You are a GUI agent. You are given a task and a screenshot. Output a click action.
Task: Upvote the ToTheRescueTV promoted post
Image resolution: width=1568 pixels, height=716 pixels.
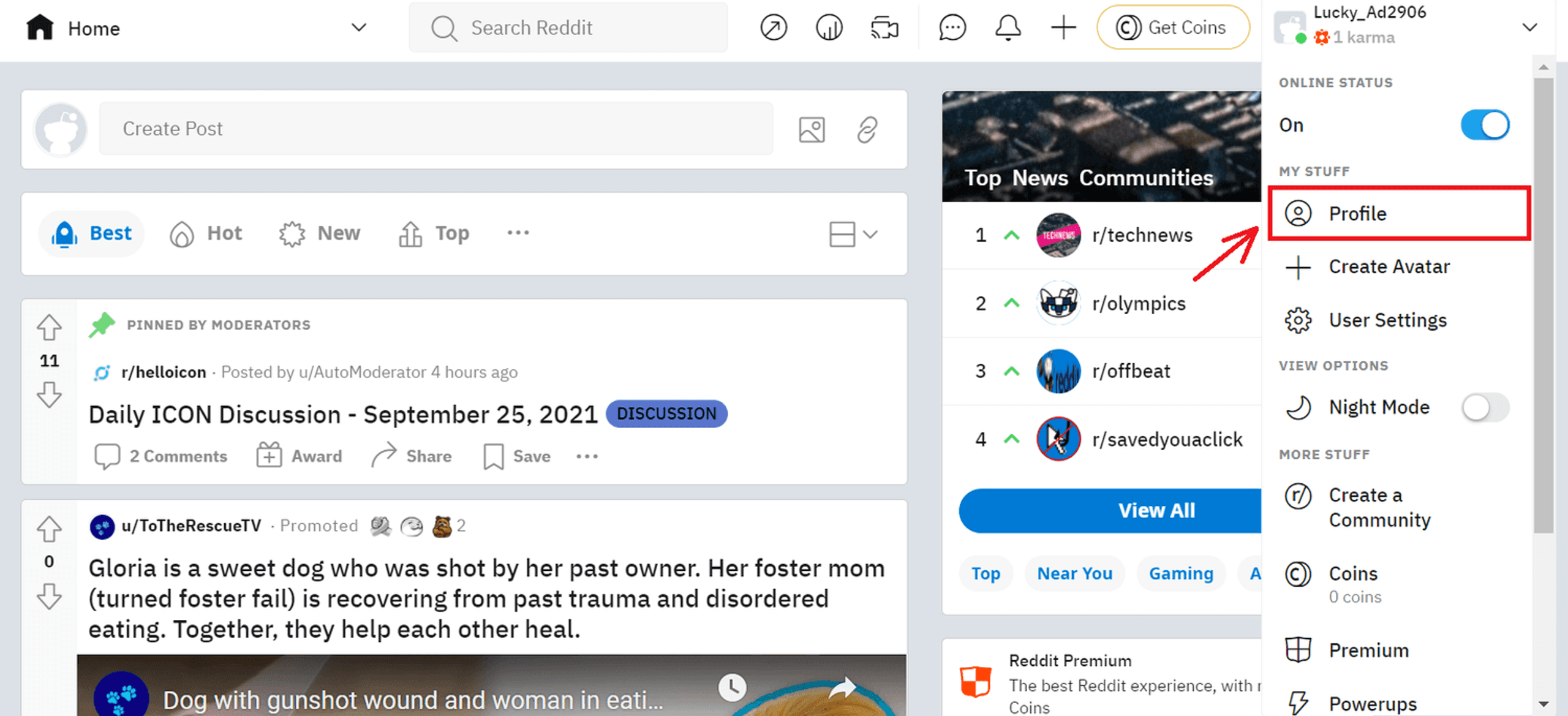(49, 529)
